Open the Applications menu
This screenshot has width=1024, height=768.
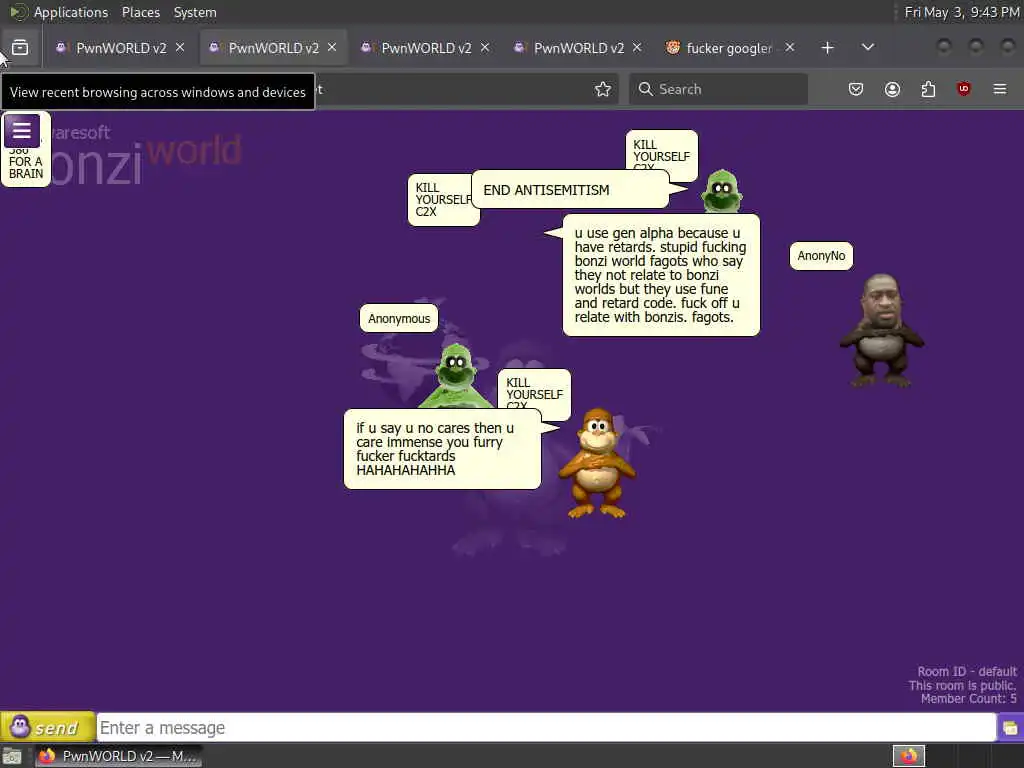click(x=71, y=12)
